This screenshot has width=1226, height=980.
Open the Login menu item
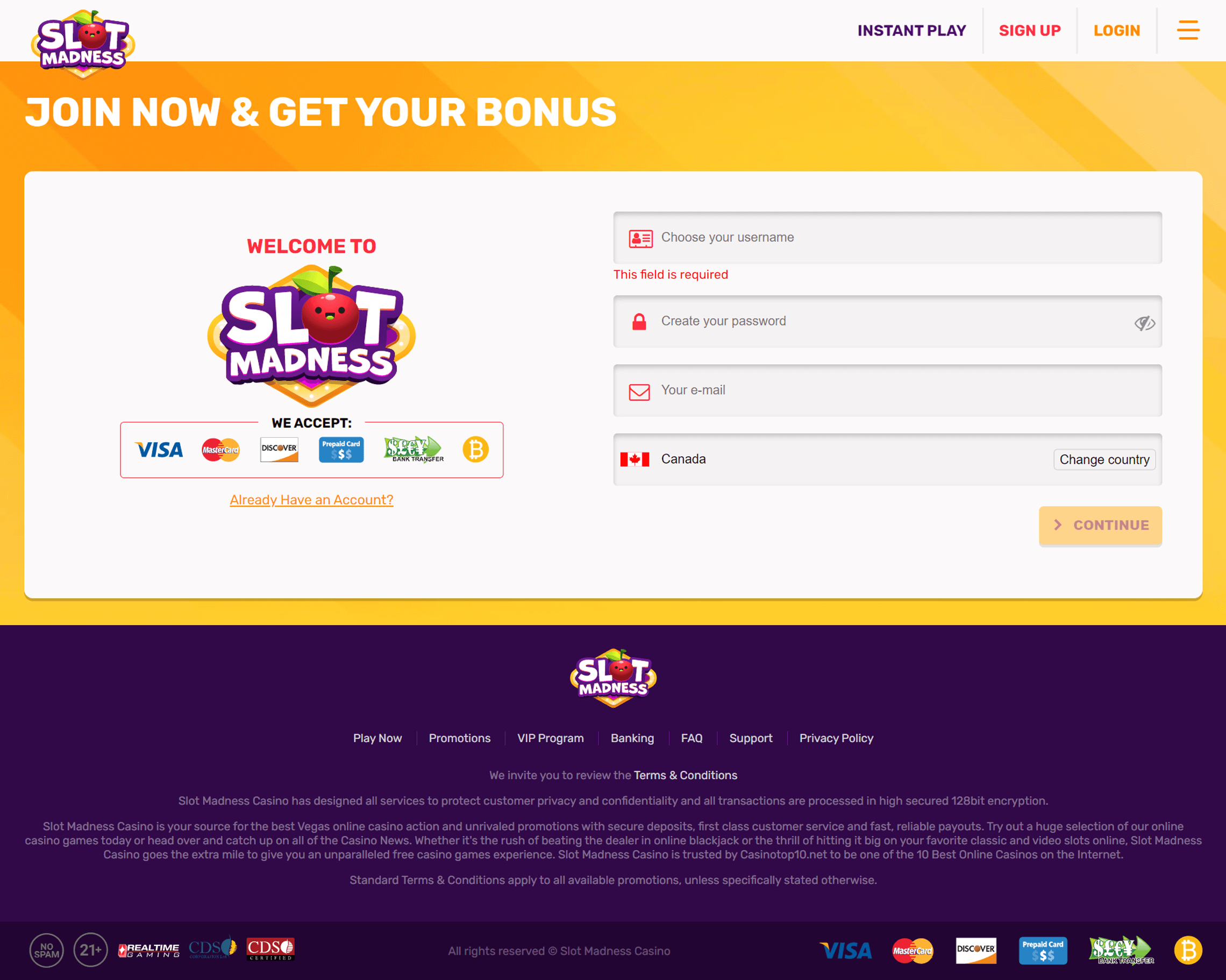coord(1117,31)
